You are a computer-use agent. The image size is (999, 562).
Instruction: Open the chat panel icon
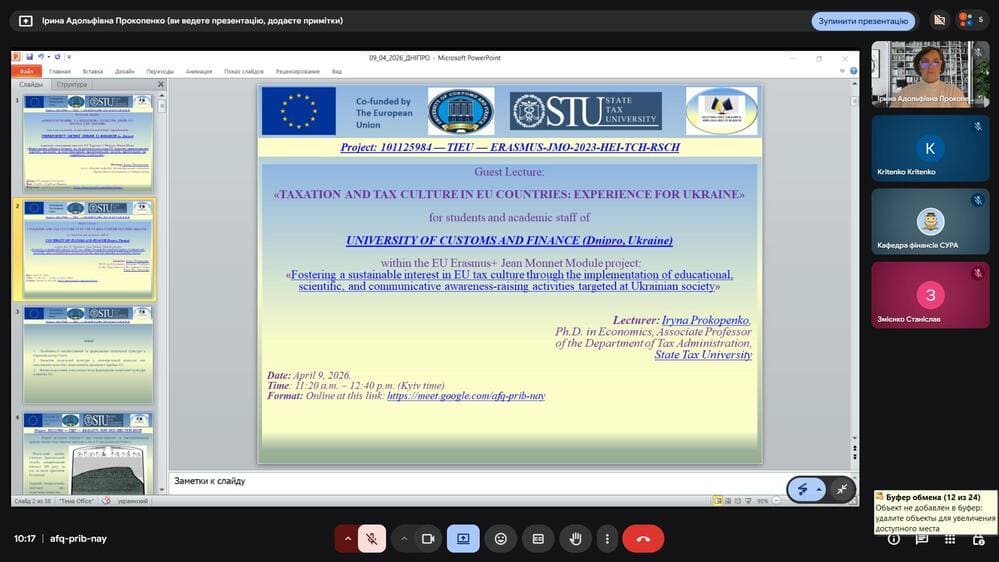click(922, 539)
